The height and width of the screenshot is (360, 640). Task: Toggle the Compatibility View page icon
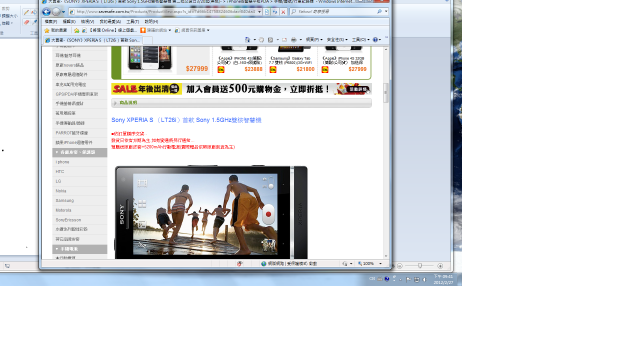click(267, 12)
